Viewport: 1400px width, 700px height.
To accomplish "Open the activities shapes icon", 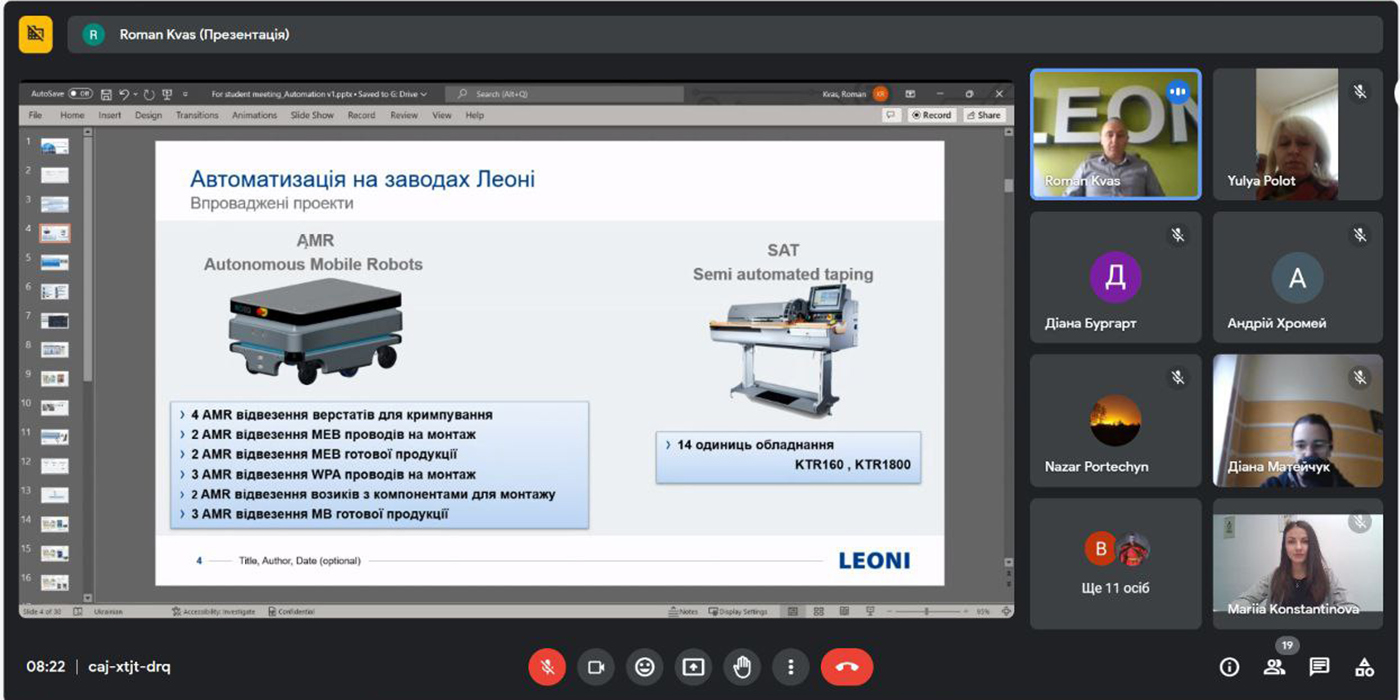I will click(x=1364, y=667).
